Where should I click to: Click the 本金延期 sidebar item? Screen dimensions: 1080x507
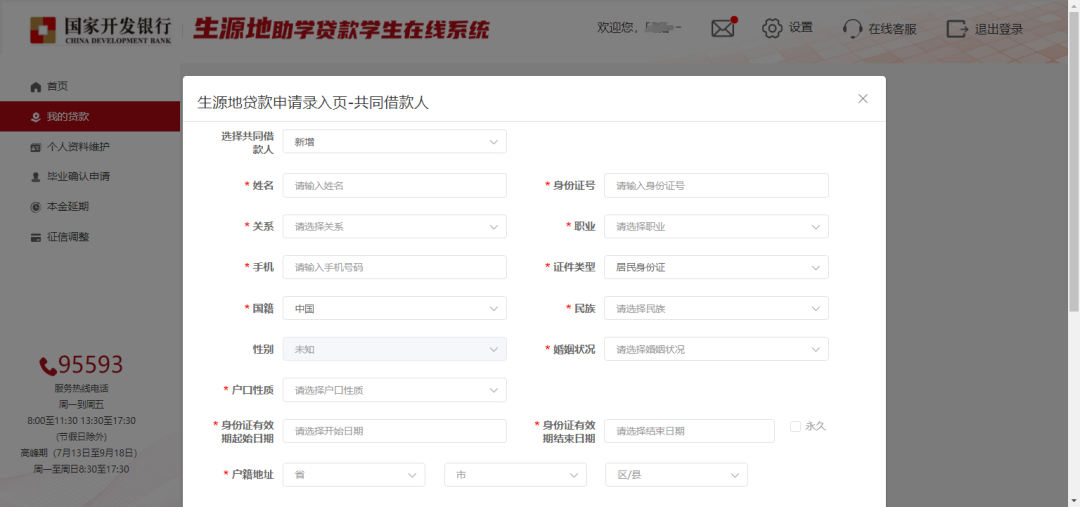pyautogui.click(x=68, y=207)
